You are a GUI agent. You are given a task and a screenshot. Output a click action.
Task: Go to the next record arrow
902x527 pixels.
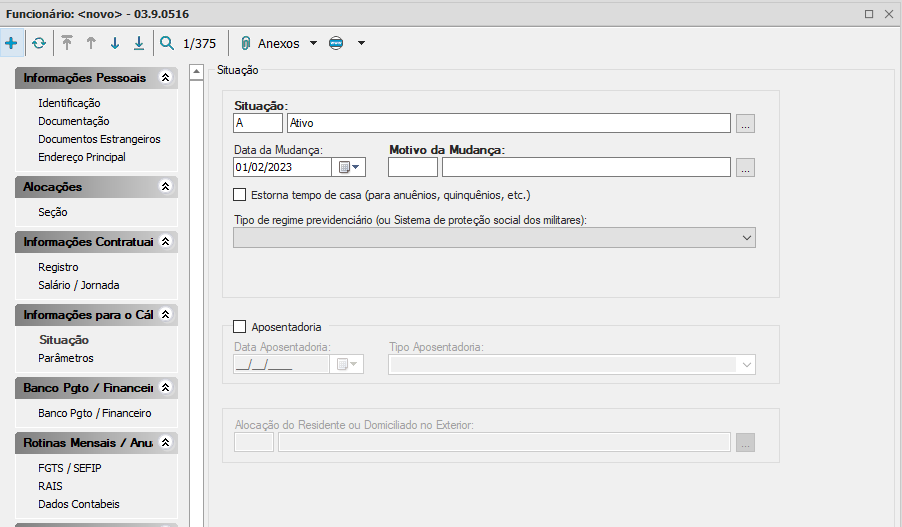115,43
